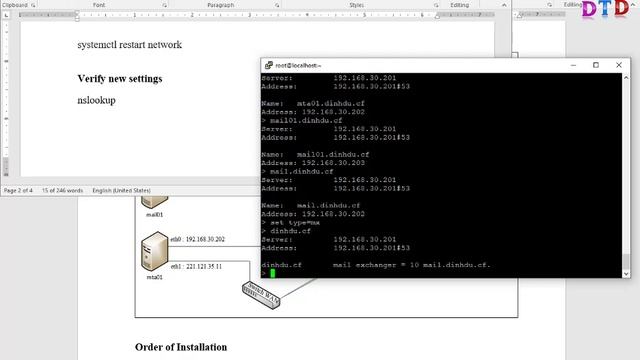Viewport: 640px width, 360px height.
Task: Click the Page 2 of 4 status indicator
Action: [x=18, y=191]
